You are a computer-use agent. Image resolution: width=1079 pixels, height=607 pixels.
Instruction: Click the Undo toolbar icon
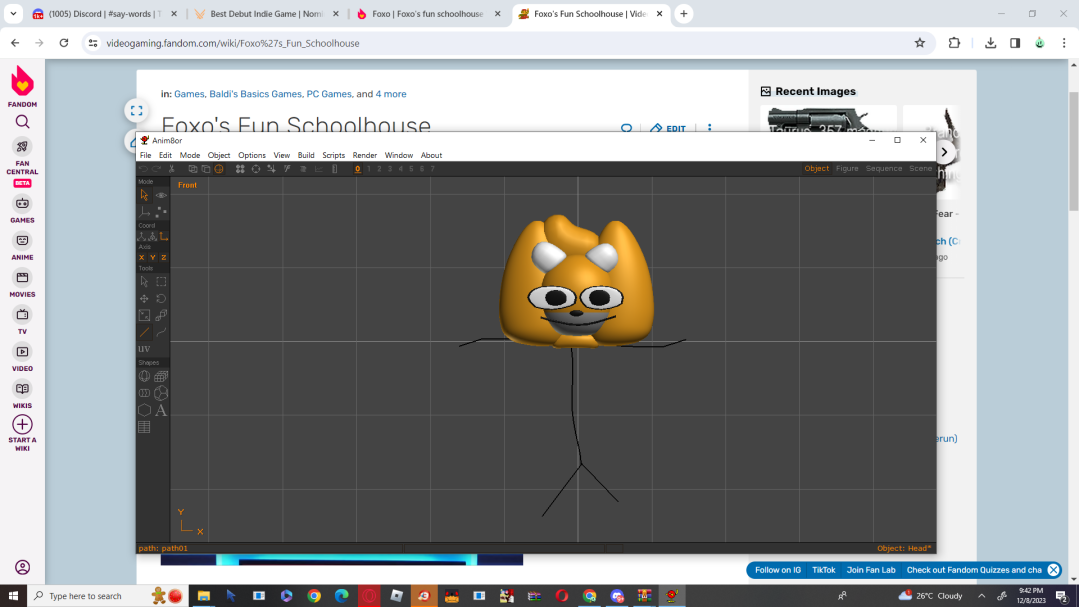(x=143, y=169)
